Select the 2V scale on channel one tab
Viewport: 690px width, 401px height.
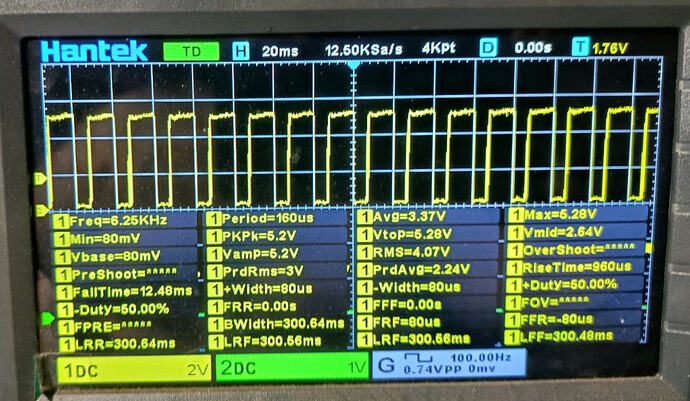pyautogui.click(x=198, y=370)
